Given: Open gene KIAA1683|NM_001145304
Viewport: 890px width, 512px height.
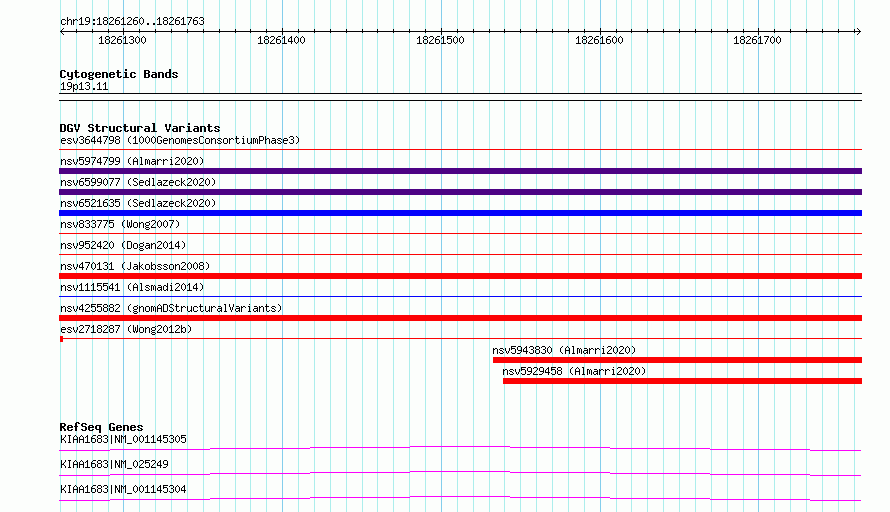Looking at the screenshot, I should point(123,489).
